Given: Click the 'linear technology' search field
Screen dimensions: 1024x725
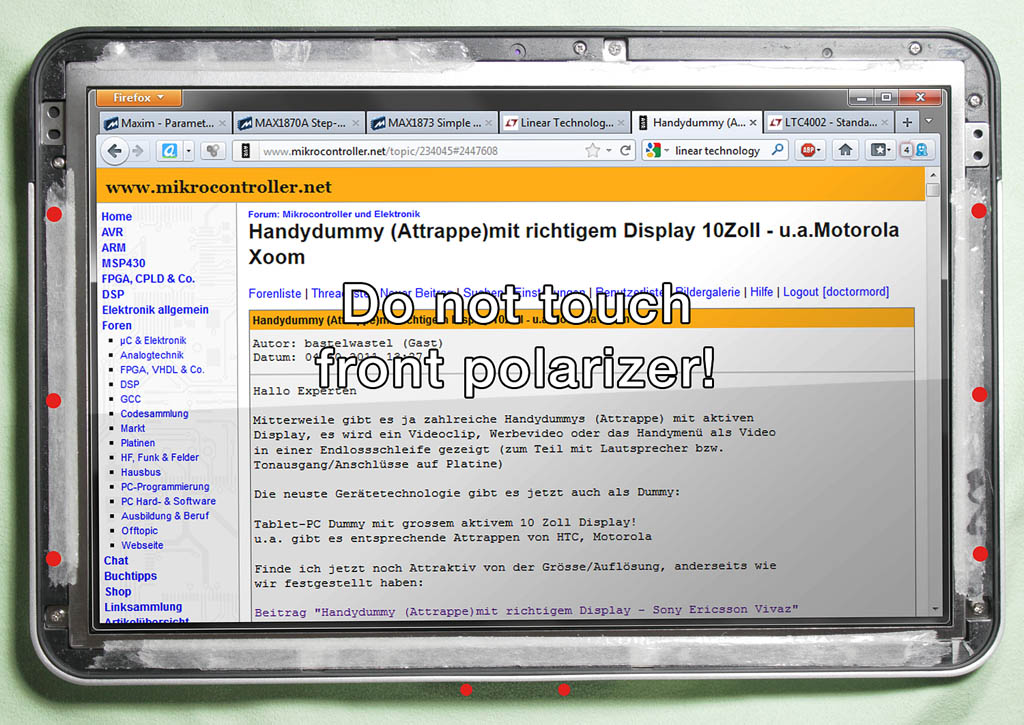Looking at the screenshot, I should click(x=718, y=151).
